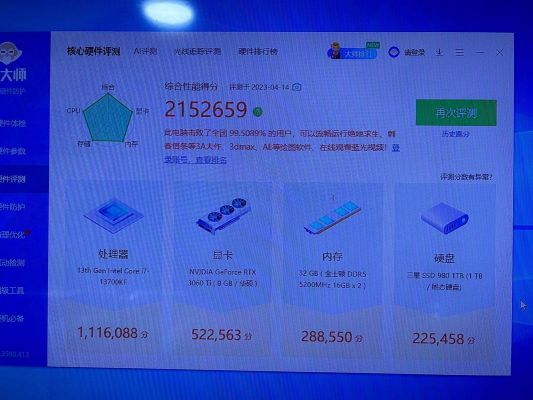The image size is (533, 400).
Task: Open the 历史跑分 link
Action: coord(455,134)
